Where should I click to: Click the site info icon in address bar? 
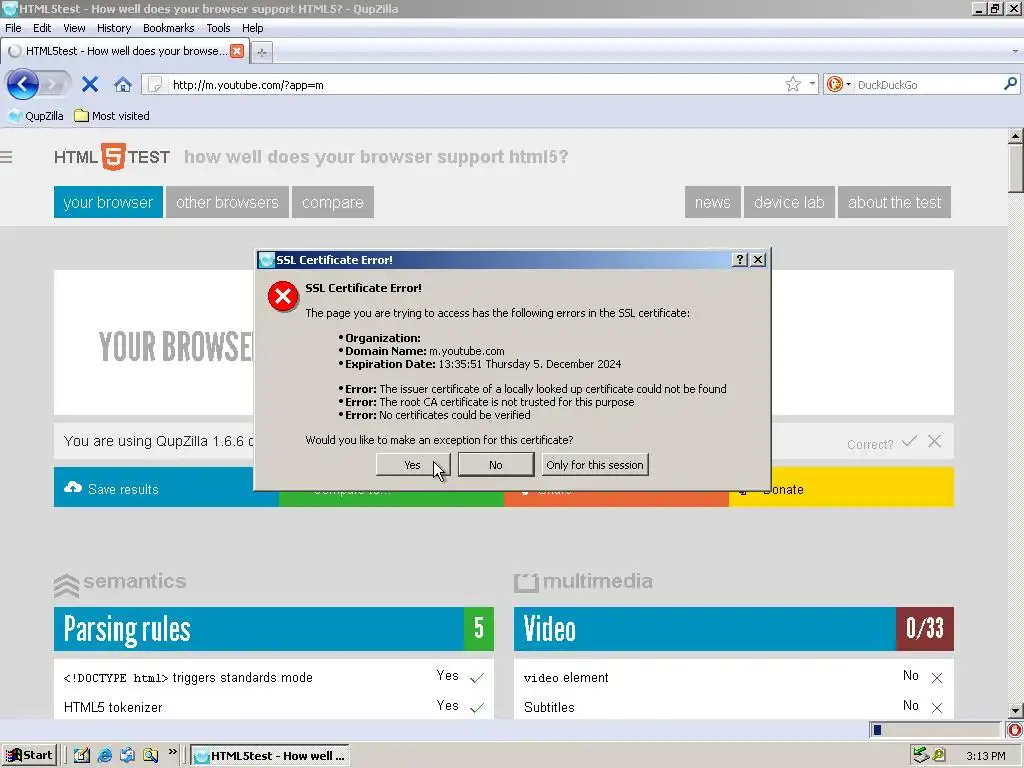[x=155, y=84]
